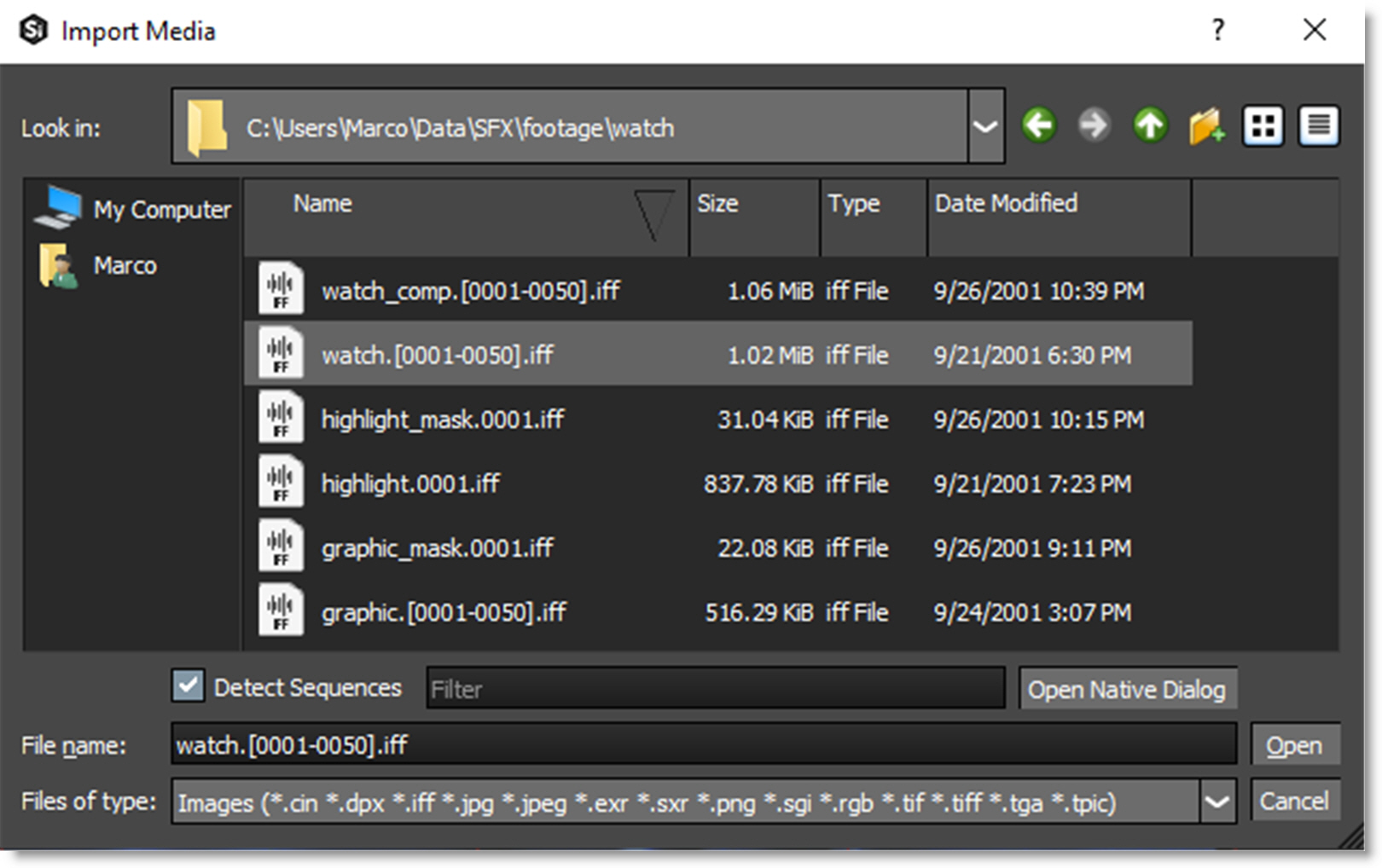The image size is (1382, 868).
Task: Click the My Computer sidebar icon
Action: pyautogui.click(x=60, y=208)
